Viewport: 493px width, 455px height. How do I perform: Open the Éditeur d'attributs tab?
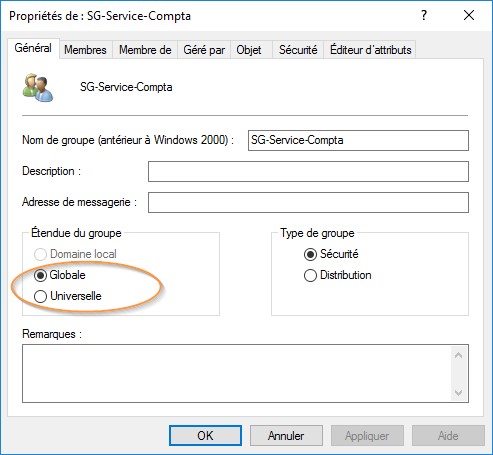tap(370, 50)
